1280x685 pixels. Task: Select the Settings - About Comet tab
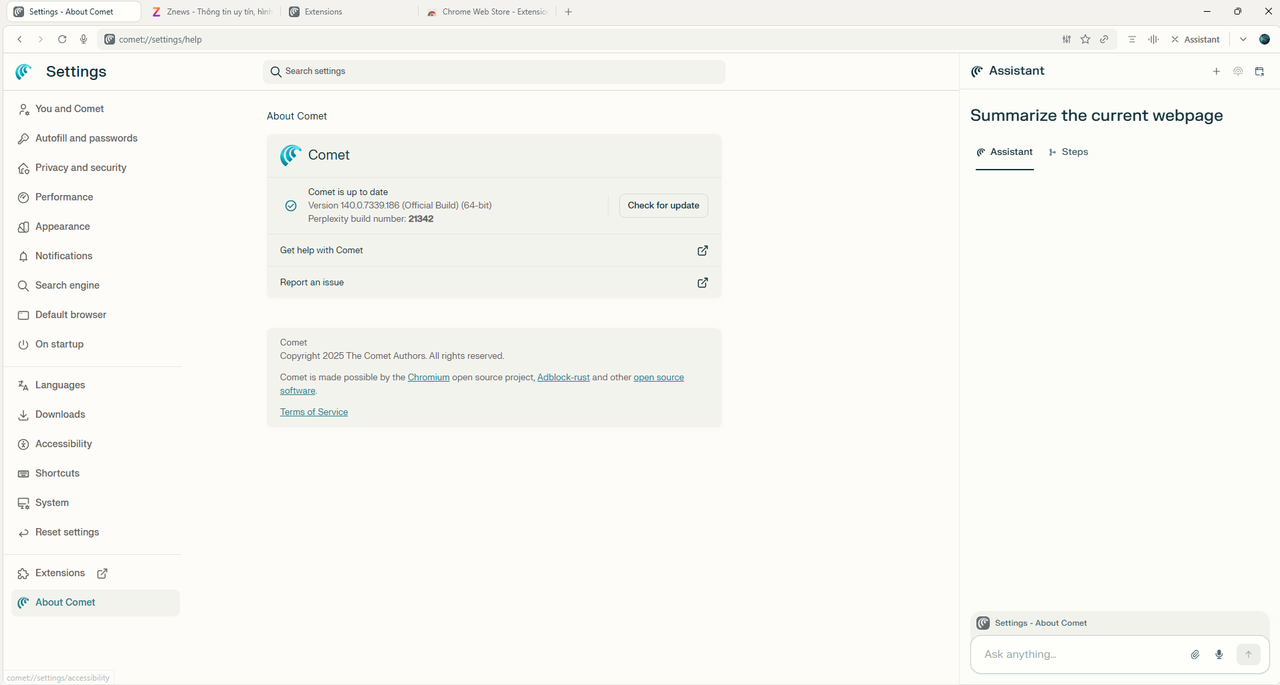(74, 12)
